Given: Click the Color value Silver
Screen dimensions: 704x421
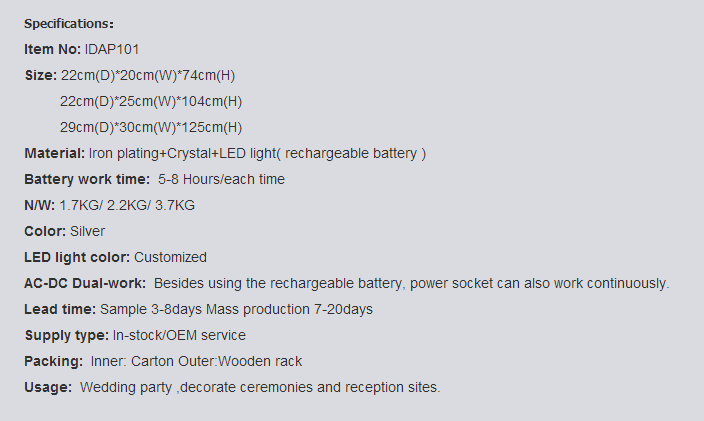Looking at the screenshot, I should pos(88,232).
